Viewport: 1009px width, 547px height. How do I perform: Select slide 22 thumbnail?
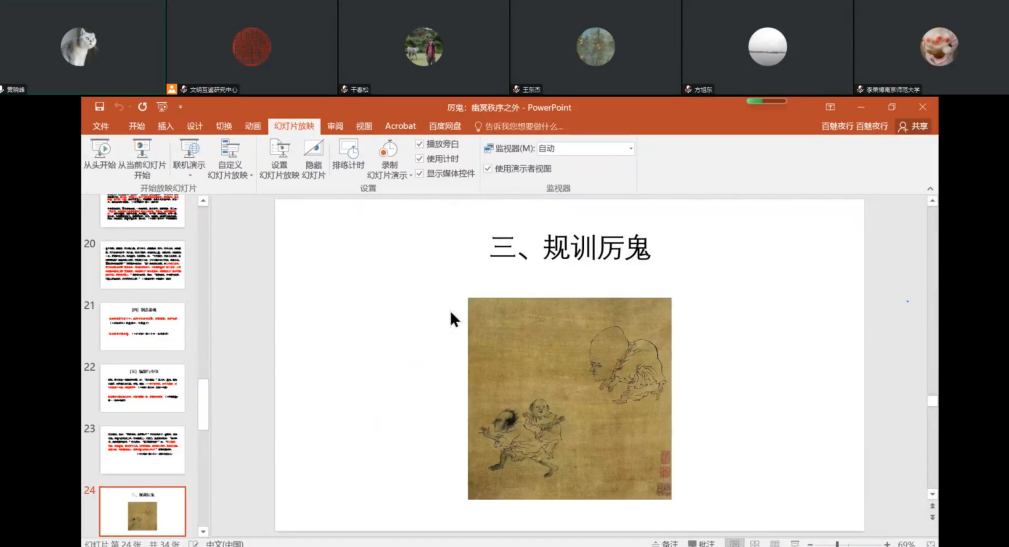point(142,388)
